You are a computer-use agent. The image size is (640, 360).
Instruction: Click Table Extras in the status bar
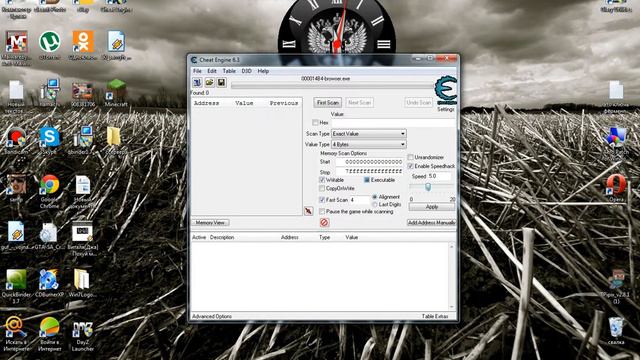pos(435,316)
